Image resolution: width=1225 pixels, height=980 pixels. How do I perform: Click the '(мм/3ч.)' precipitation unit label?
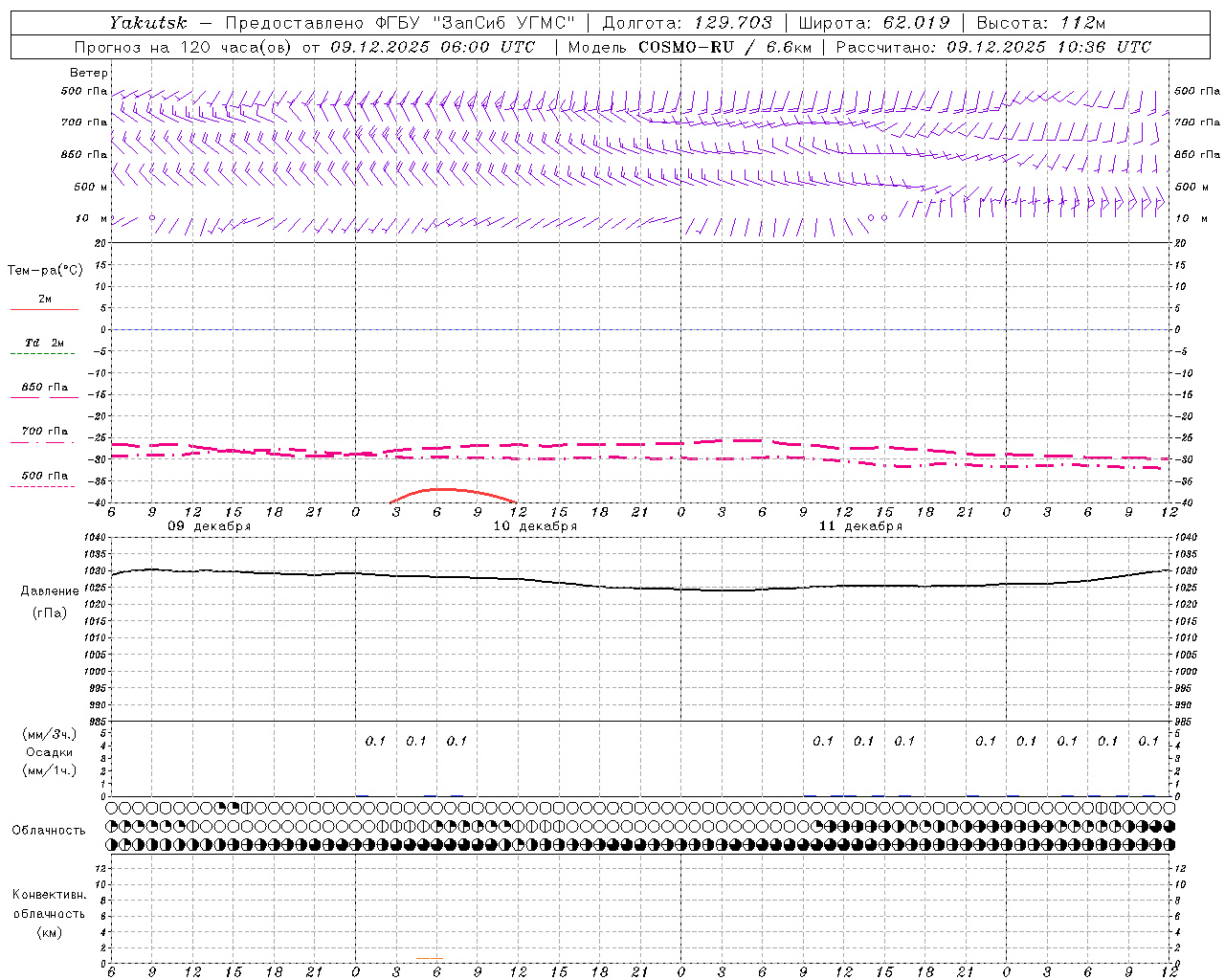click(x=50, y=734)
